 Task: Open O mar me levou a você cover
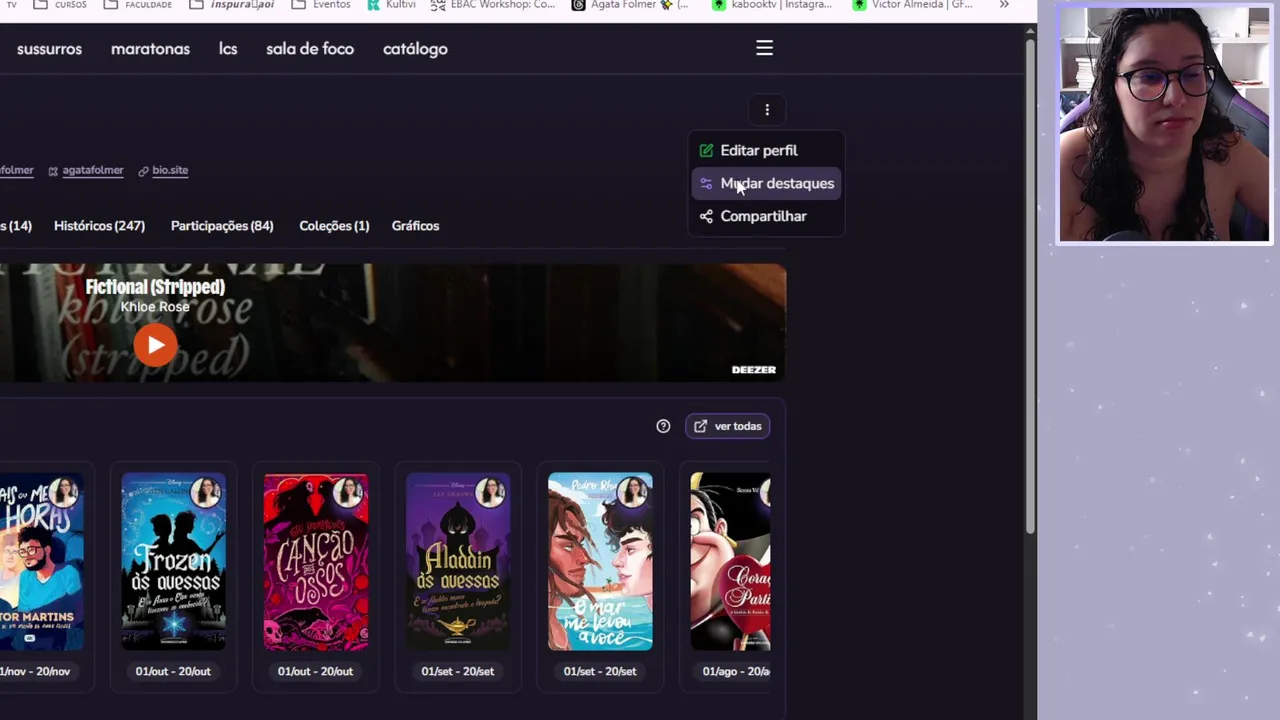click(x=600, y=562)
